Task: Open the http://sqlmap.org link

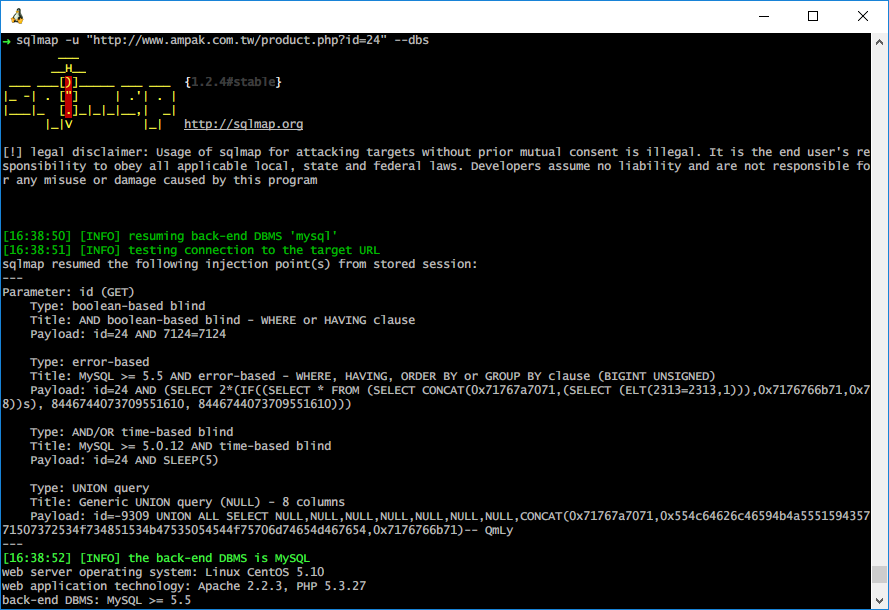Action: [x=243, y=124]
